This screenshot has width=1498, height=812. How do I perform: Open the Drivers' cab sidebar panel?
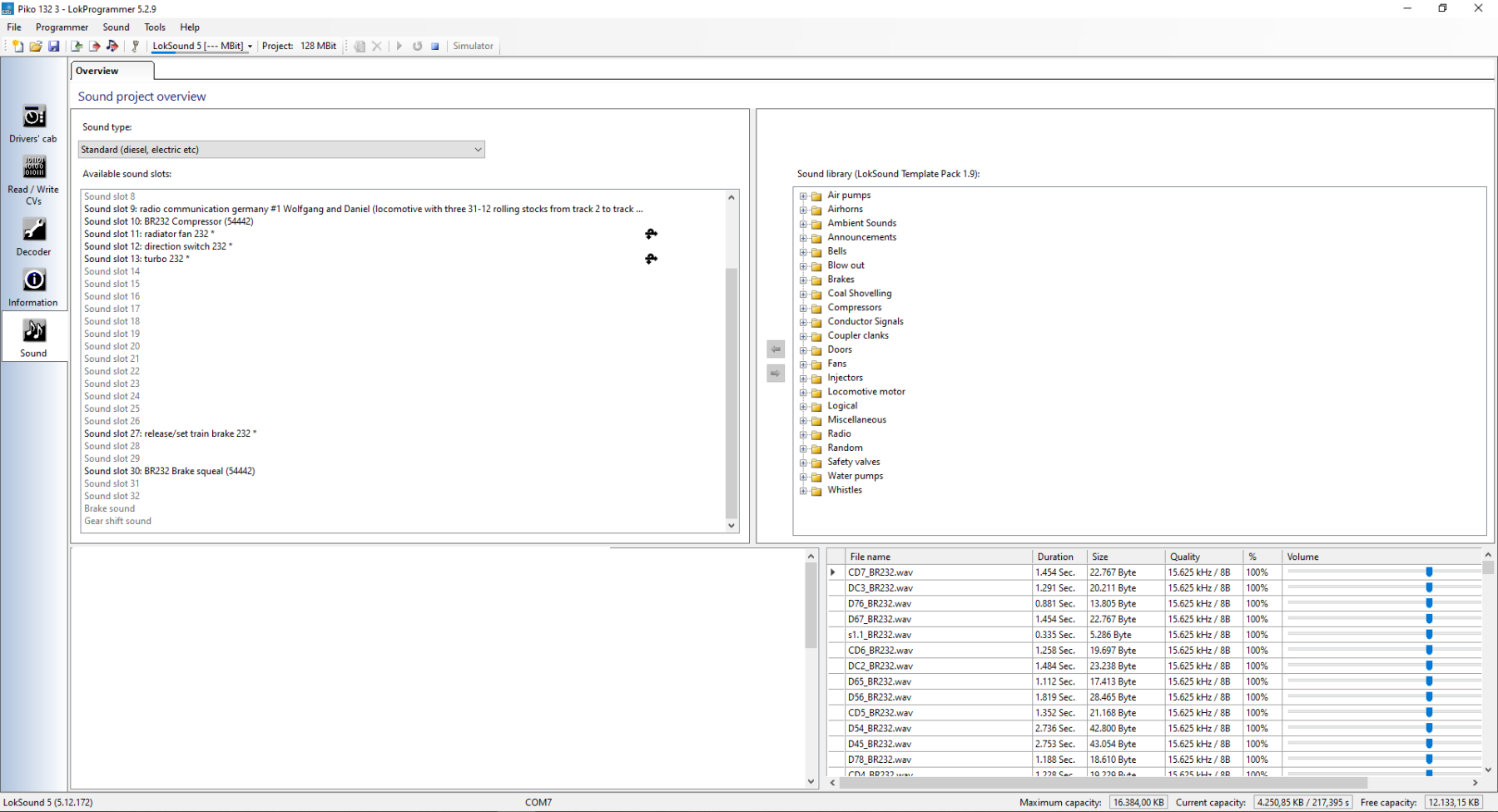point(33,123)
